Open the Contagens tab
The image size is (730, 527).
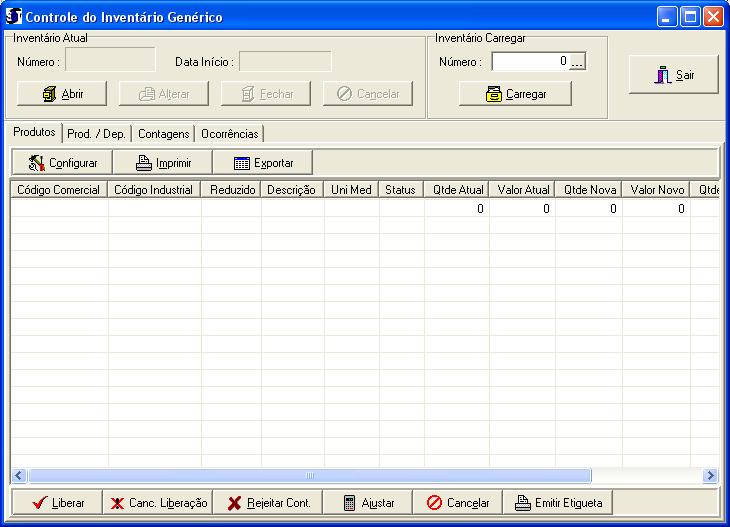pos(163,134)
